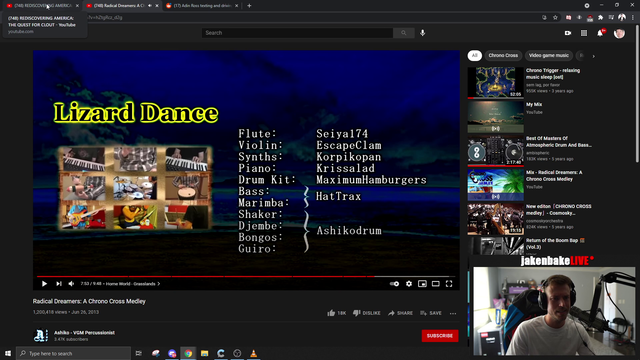Open the red extension icon in toolbar
This screenshot has width=640, height=360.
coord(568,18)
